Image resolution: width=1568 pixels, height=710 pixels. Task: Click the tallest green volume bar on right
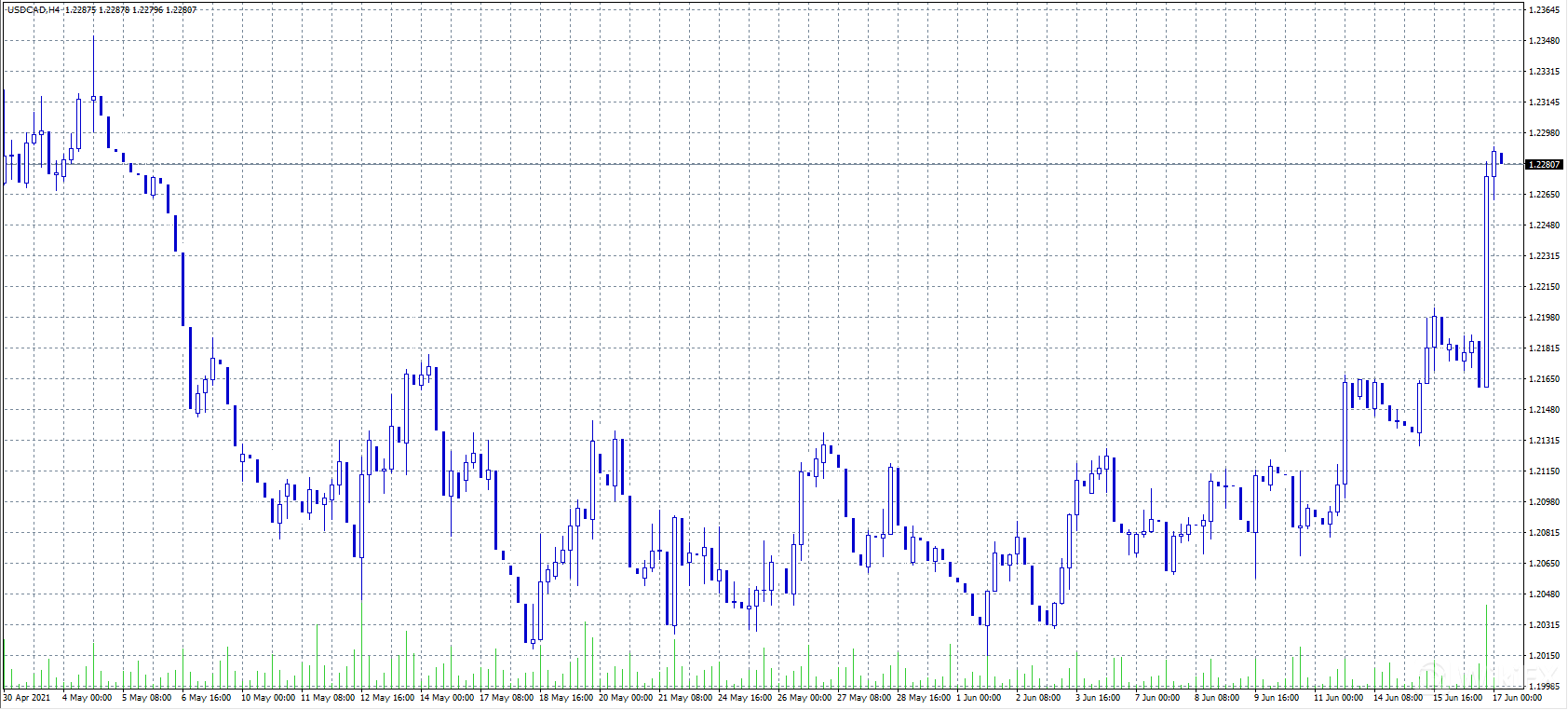pyautogui.click(x=1486, y=648)
